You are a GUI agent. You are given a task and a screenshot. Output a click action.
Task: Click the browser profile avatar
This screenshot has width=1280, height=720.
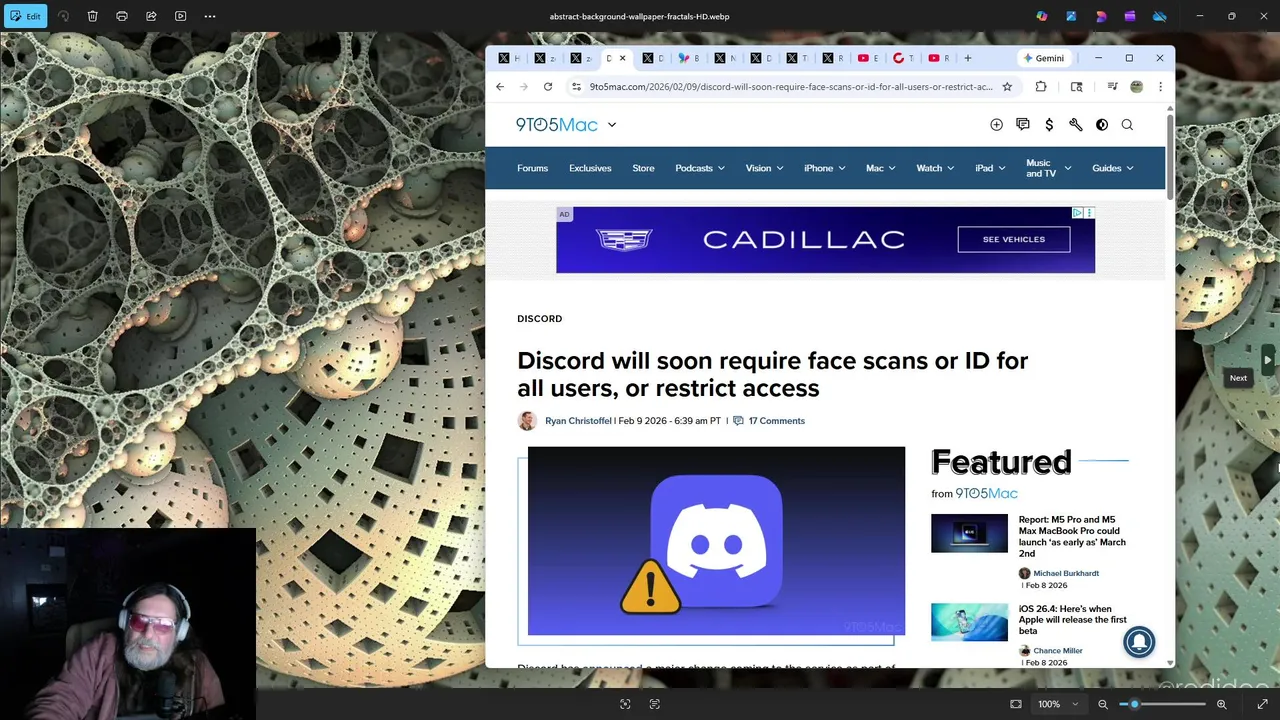tap(1136, 87)
